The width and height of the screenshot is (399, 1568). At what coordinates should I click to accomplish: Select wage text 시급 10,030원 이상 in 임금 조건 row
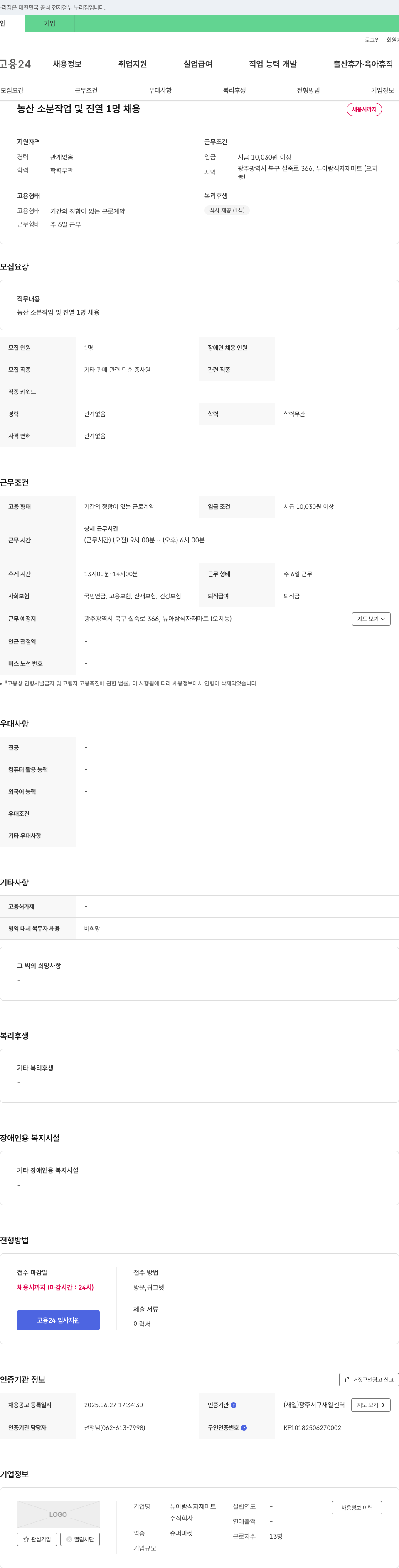click(x=308, y=506)
